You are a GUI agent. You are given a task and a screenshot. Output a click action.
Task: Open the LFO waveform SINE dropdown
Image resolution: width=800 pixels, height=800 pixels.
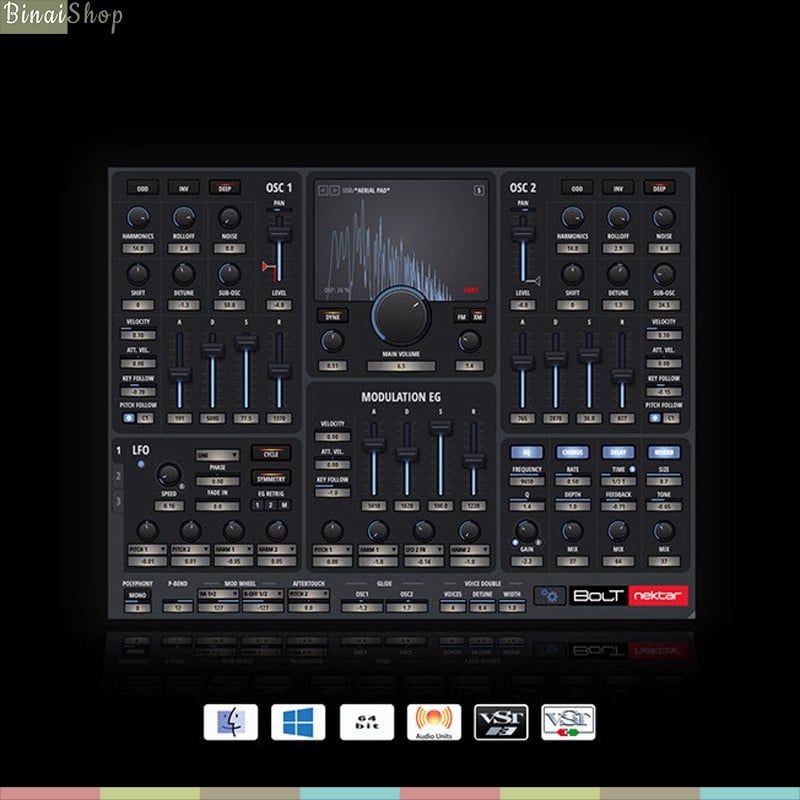click(x=217, y=455)
